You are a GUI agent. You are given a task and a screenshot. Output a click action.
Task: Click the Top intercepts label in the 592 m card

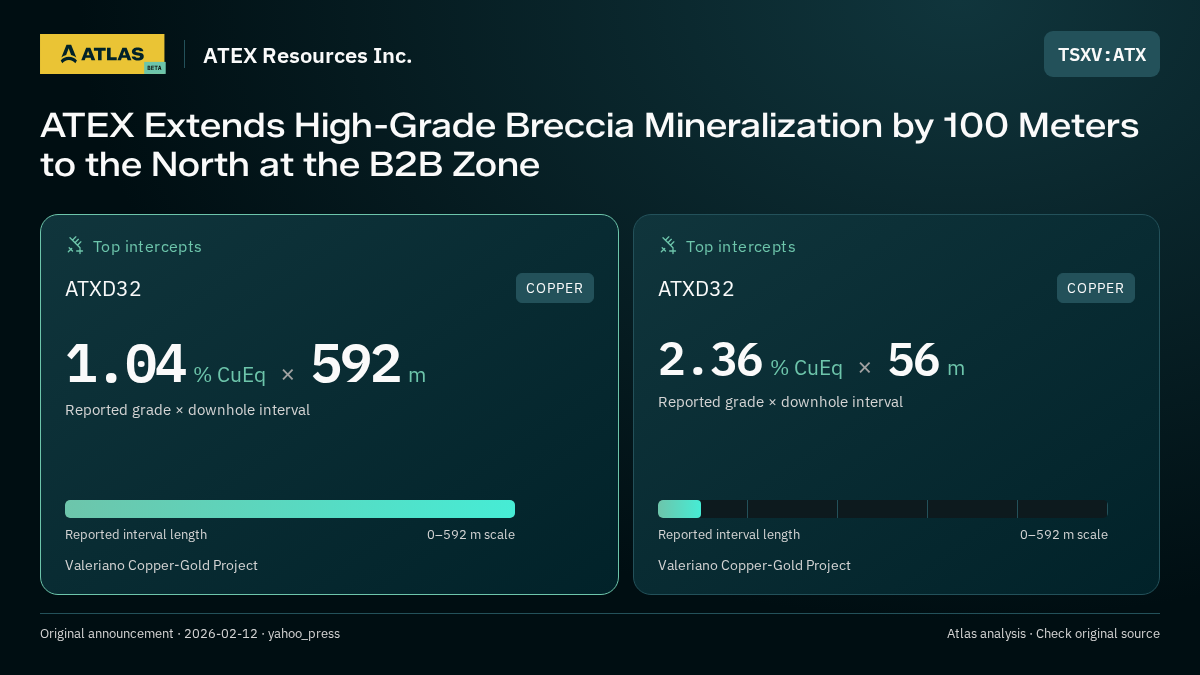coord(147,246)
